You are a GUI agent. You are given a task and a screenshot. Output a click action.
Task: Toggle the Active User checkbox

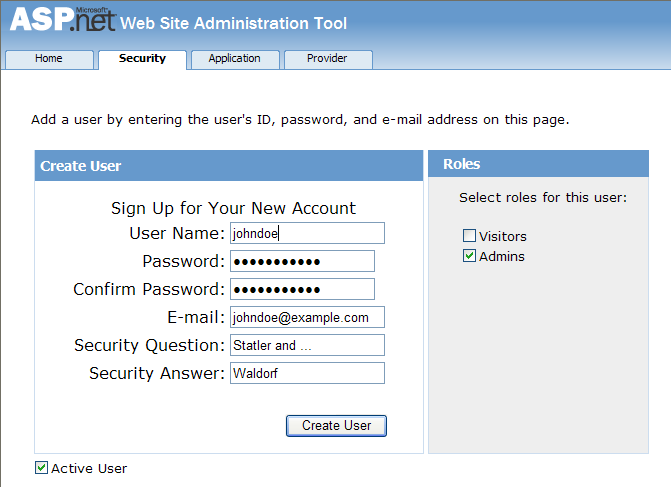[x=42, y=468]
